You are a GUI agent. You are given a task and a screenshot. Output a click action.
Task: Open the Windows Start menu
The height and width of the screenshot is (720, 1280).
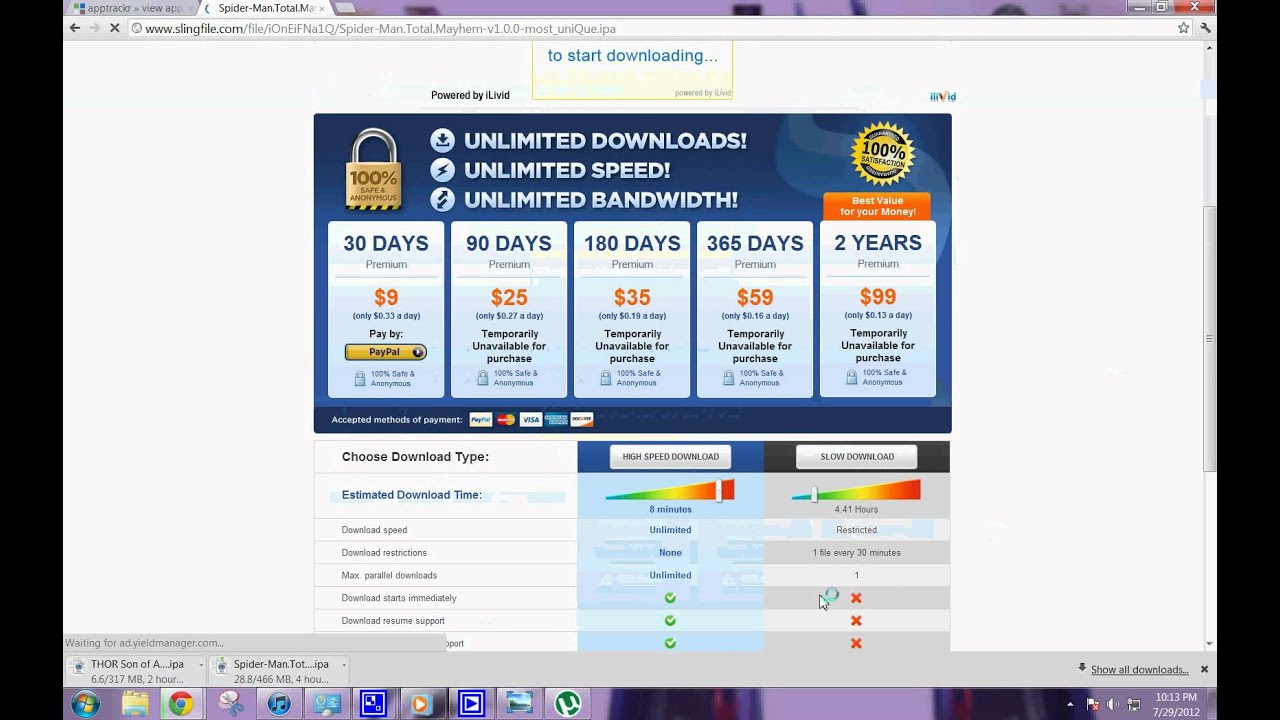click(84, 704)
